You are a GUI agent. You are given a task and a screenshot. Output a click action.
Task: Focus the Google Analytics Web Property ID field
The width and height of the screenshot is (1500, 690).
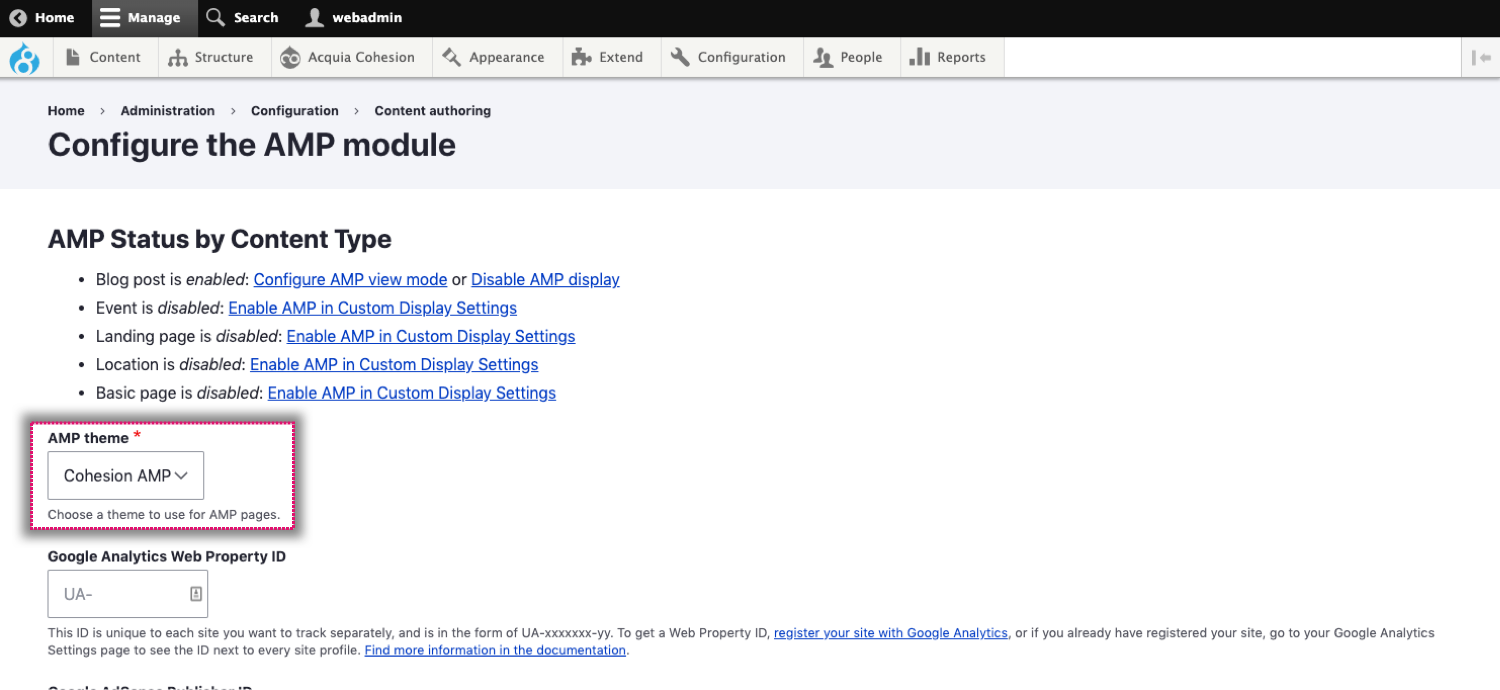pos(128,594)
